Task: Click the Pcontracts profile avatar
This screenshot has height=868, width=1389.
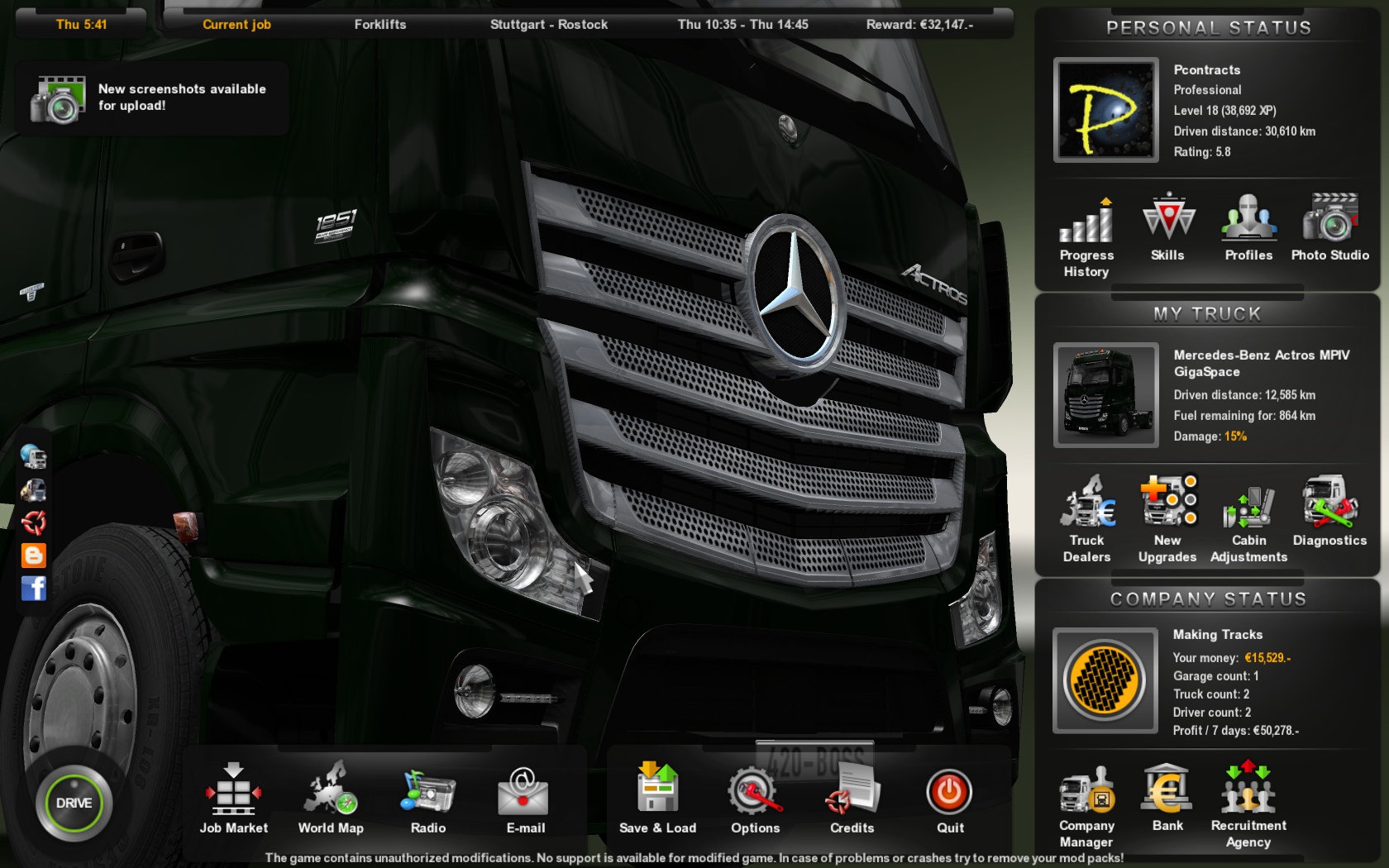Action: (1106, 110)
